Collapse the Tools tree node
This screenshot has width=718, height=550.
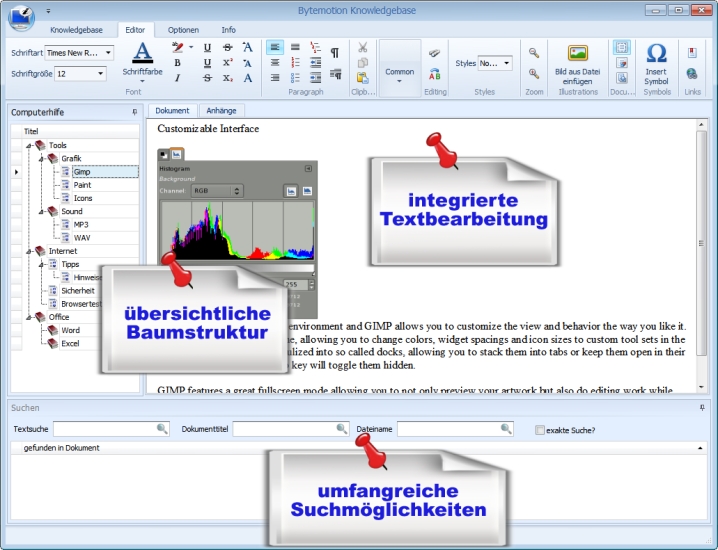[30, 145]
